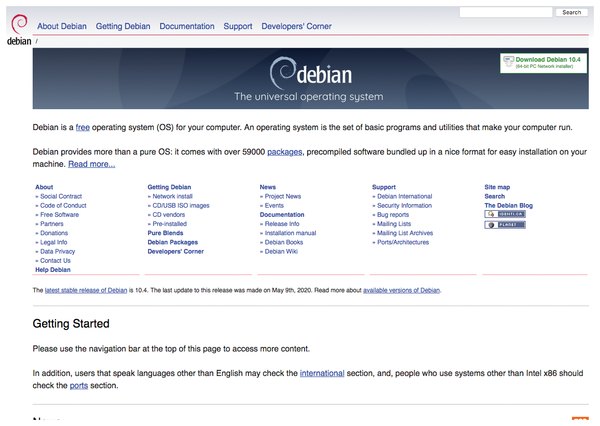The width and height of the screenshot is (600, 426).
Task: Open Support in navigation bar
Action: (238, 26)
